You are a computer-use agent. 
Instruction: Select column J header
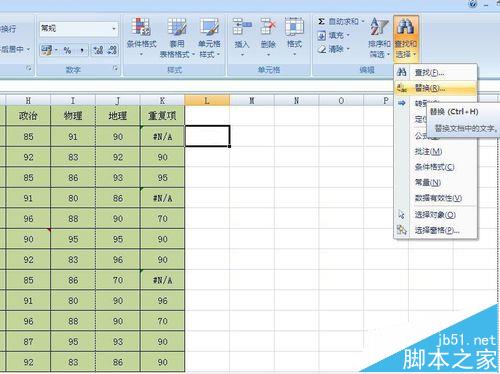pyautogui.click(x=118, y=100)
